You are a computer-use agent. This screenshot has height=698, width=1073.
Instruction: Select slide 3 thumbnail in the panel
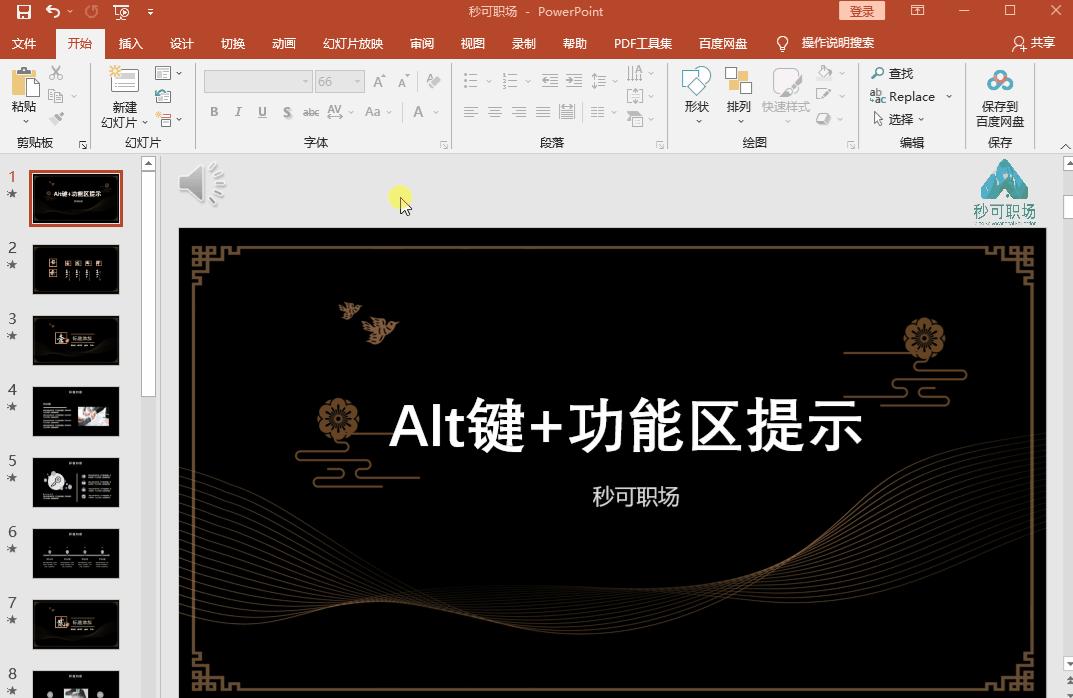(75, 340)
